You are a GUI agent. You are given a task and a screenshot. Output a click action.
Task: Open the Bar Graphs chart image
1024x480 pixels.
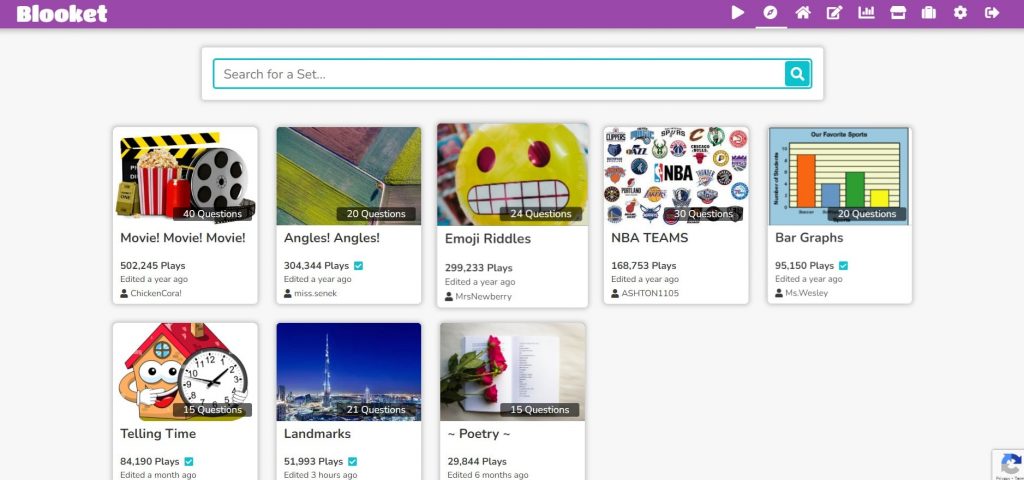pos(840,176)
